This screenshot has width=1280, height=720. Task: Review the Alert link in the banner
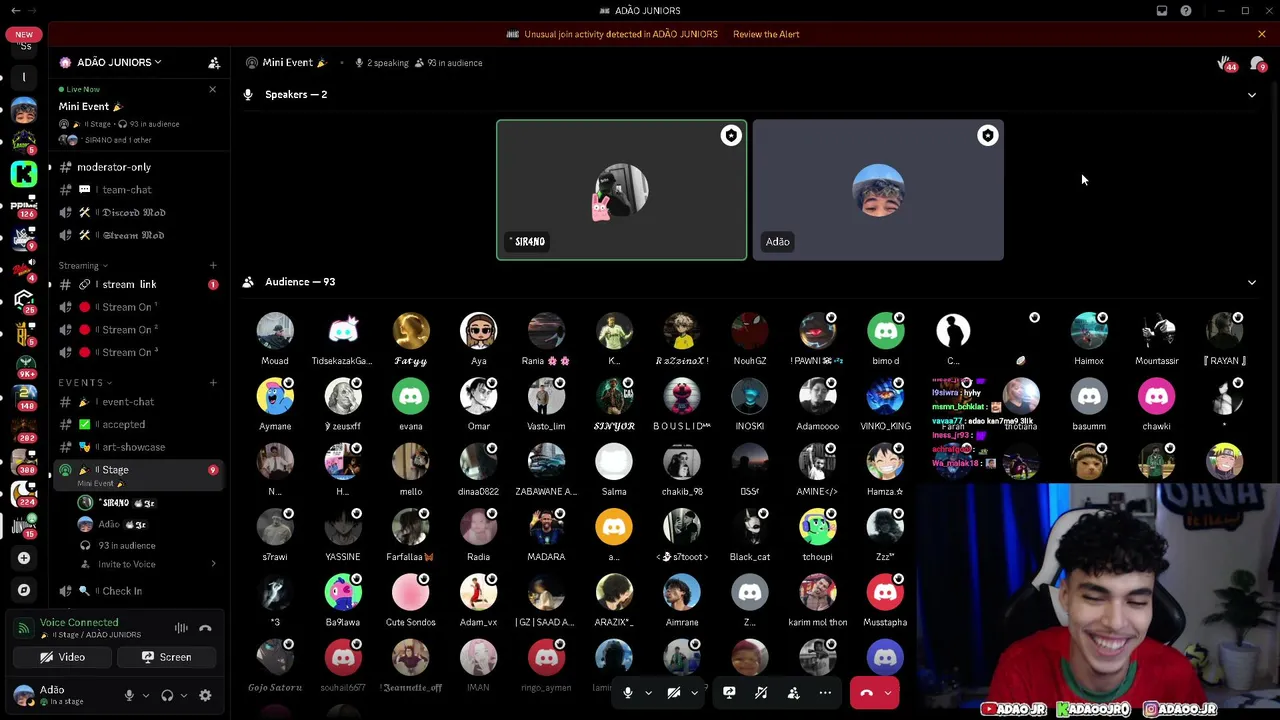tap(766, 34)
